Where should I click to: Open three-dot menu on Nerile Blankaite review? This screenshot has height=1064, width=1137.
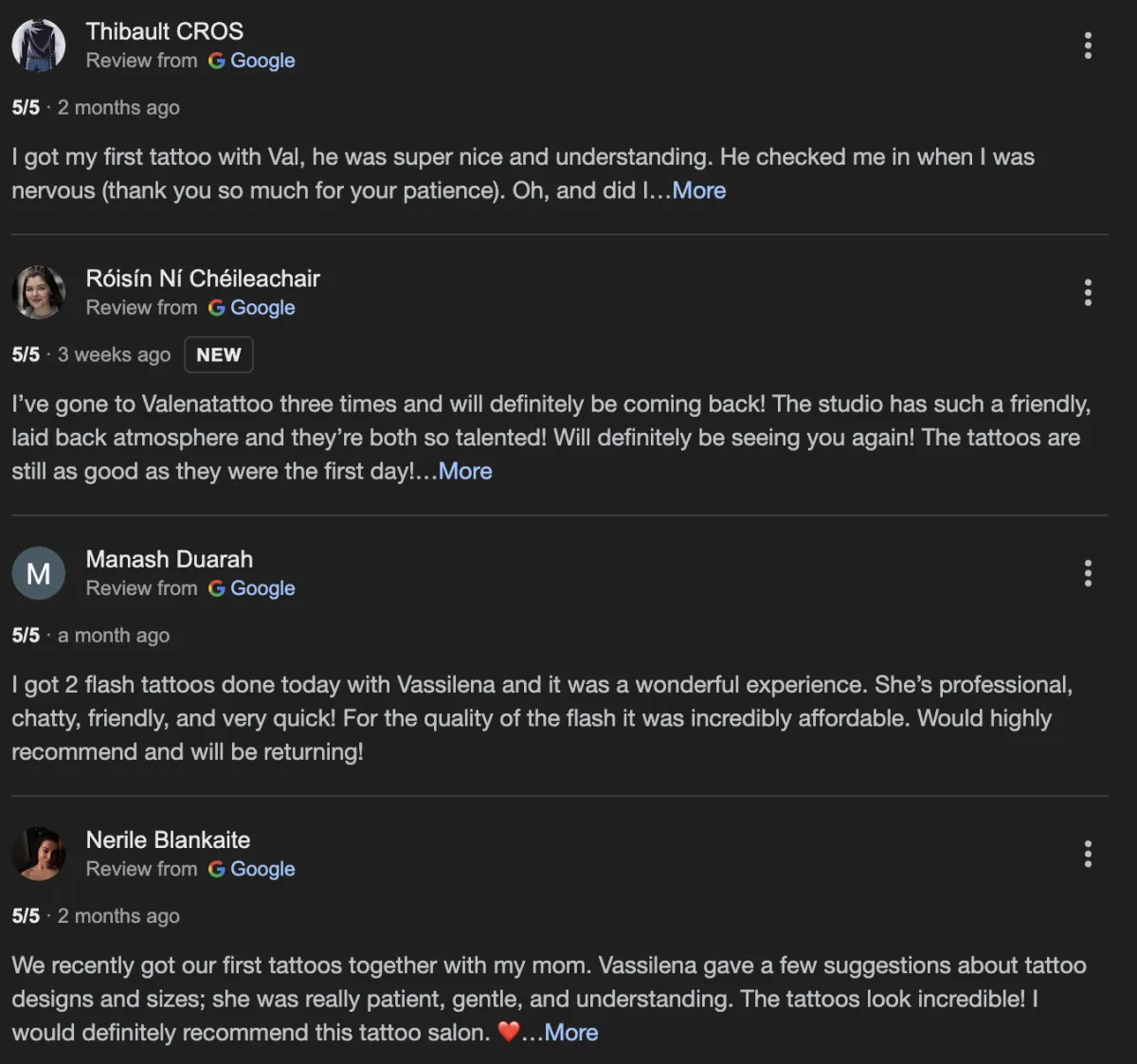(1088, 854)
